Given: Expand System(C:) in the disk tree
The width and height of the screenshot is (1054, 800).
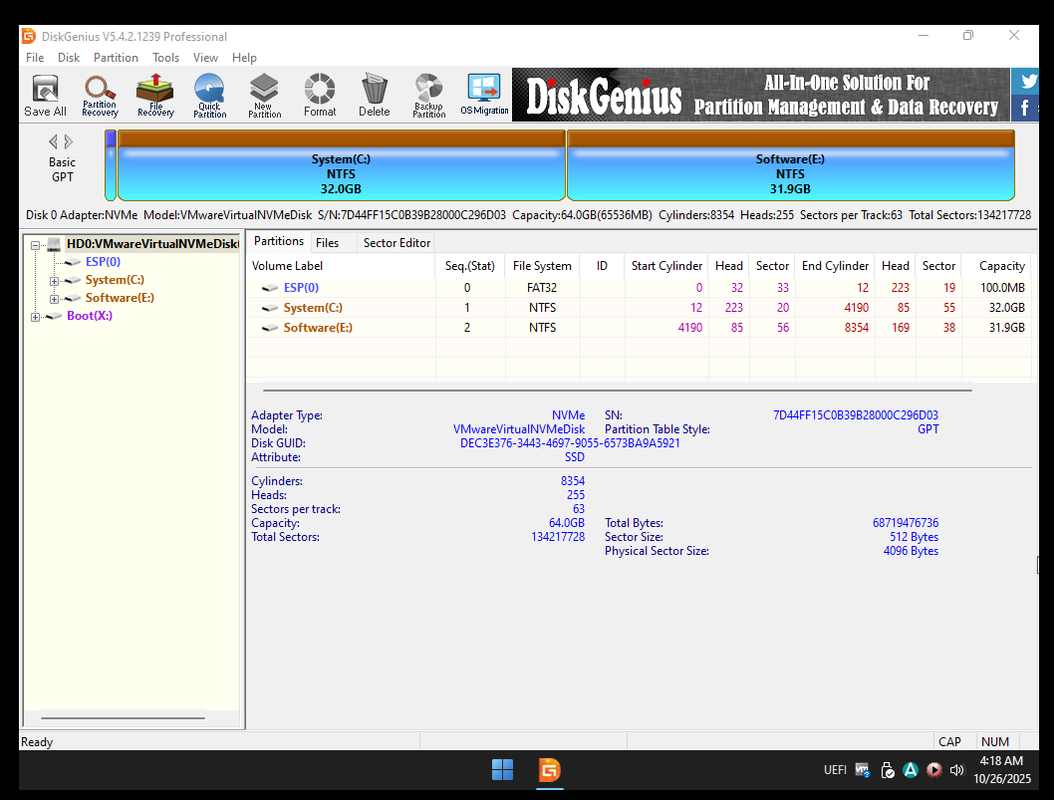Looking at the screenshot, I should pyautogui.click(x=54, y=281).
